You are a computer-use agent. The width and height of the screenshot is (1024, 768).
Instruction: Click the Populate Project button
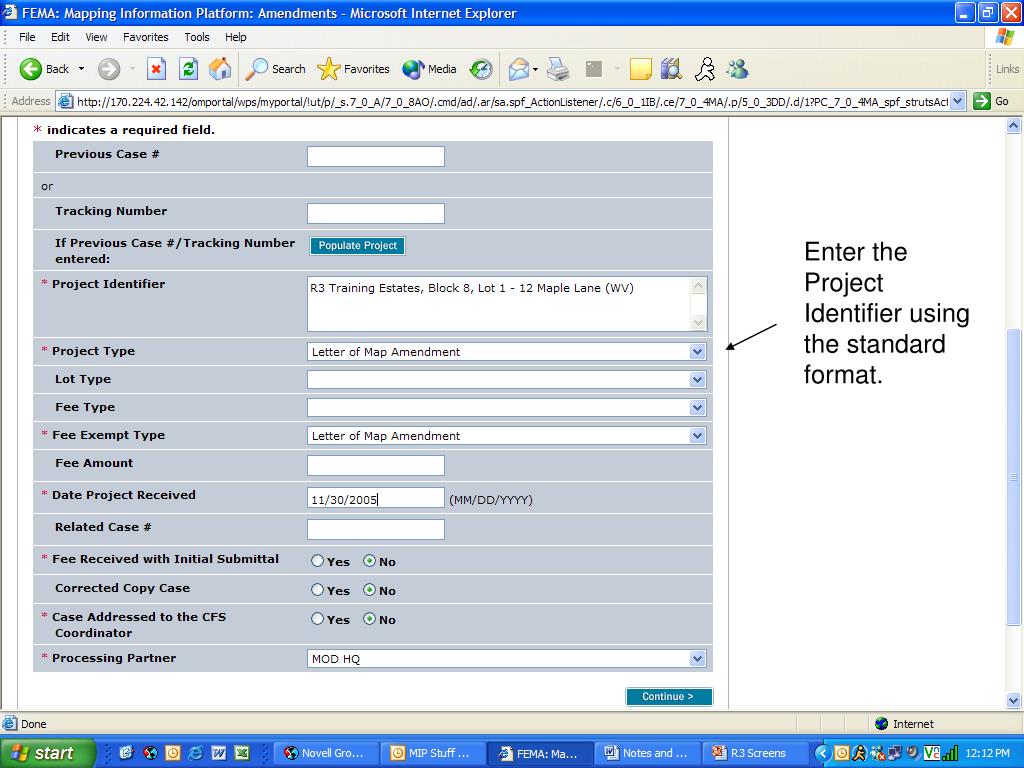pyautogui.click(x=357, y=246)
